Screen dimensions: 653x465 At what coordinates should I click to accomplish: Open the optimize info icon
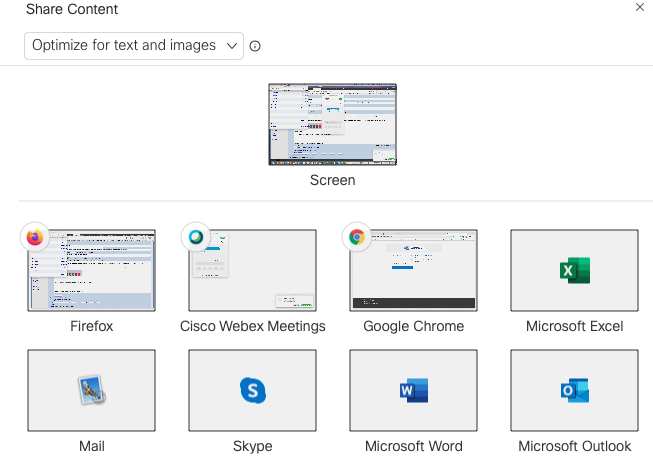pyautogui.click(x=255, y=46)
